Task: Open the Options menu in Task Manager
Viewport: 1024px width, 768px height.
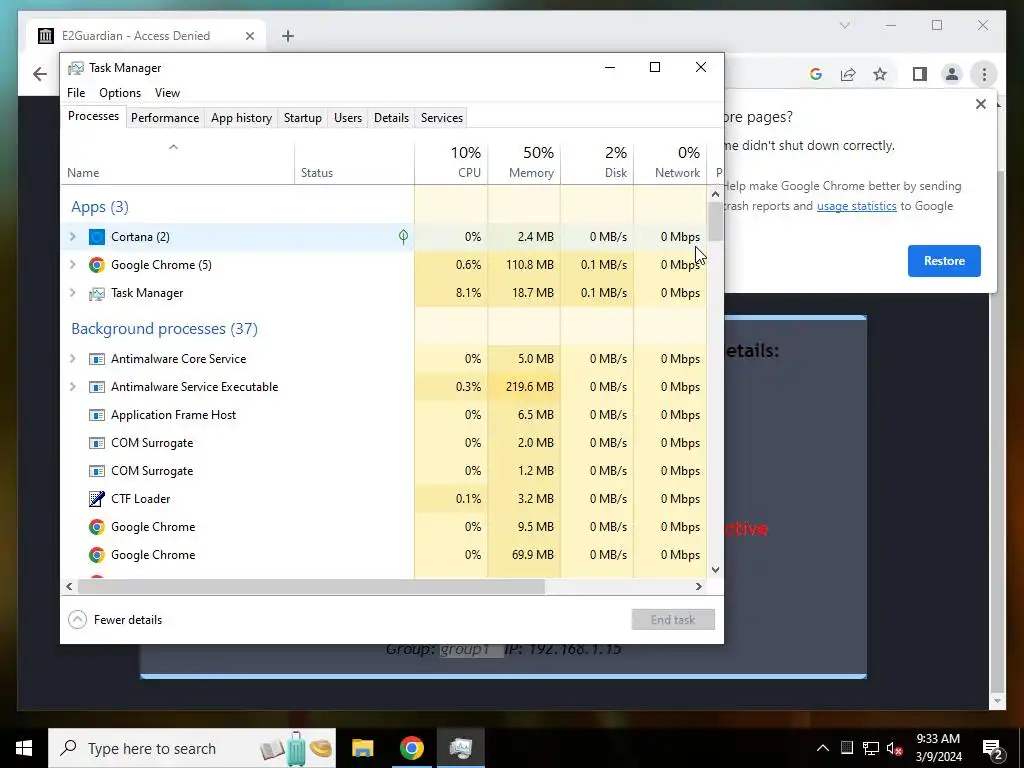Action: point(120,93)
